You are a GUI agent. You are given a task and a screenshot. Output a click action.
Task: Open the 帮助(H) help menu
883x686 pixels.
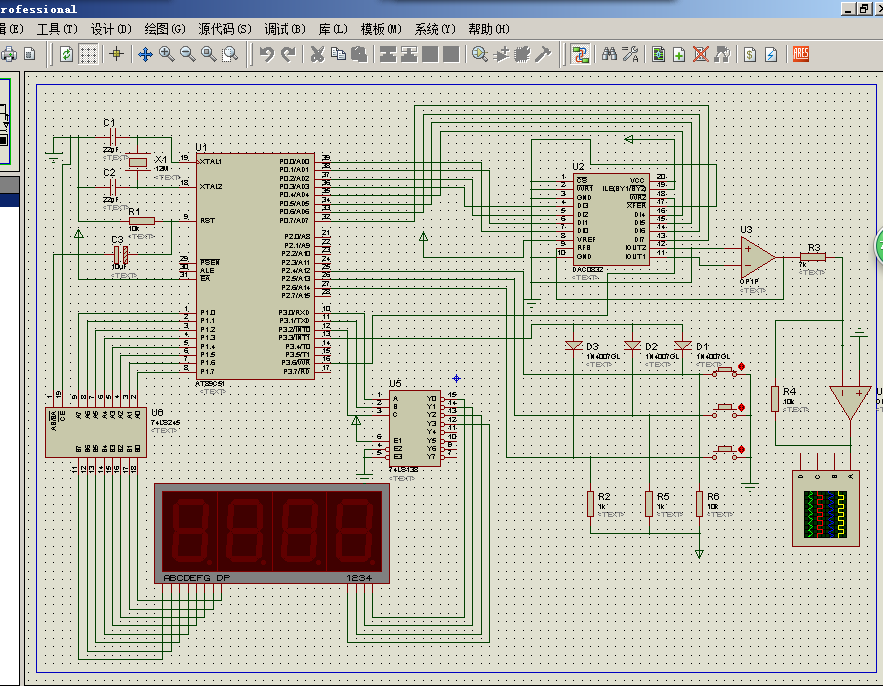489,29
